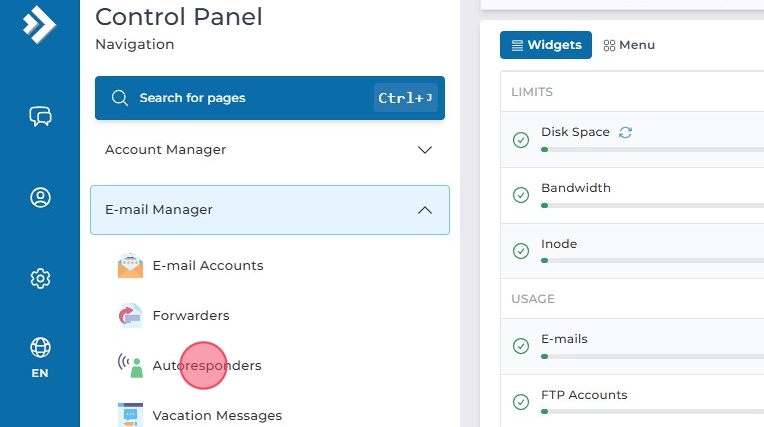Viewport: 764px width, 427px height.
Task: Click the search magnifier icon
Action: tap(120, 98)
